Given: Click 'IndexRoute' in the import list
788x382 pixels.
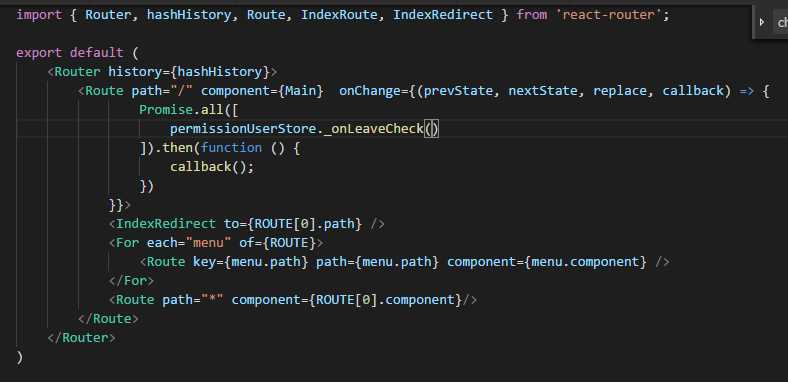Looking at the screenshot, I should (x=339, y=15).
